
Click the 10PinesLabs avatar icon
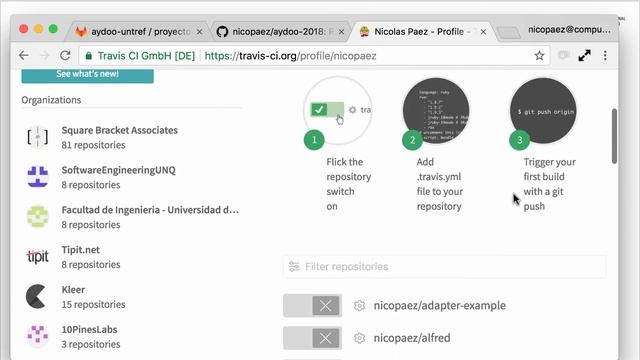point(38,336)
